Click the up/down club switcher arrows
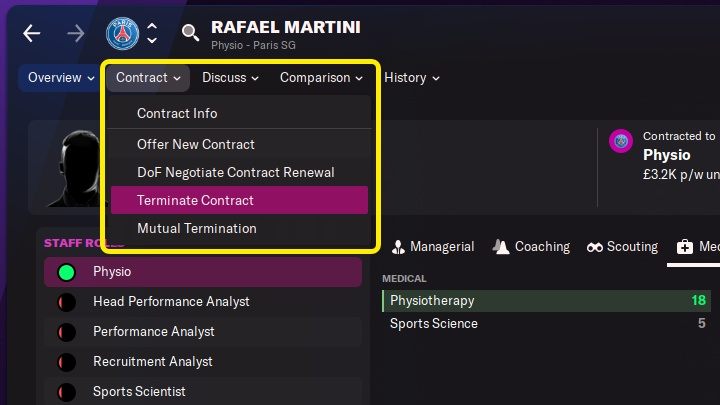 (x=152, y=33)
